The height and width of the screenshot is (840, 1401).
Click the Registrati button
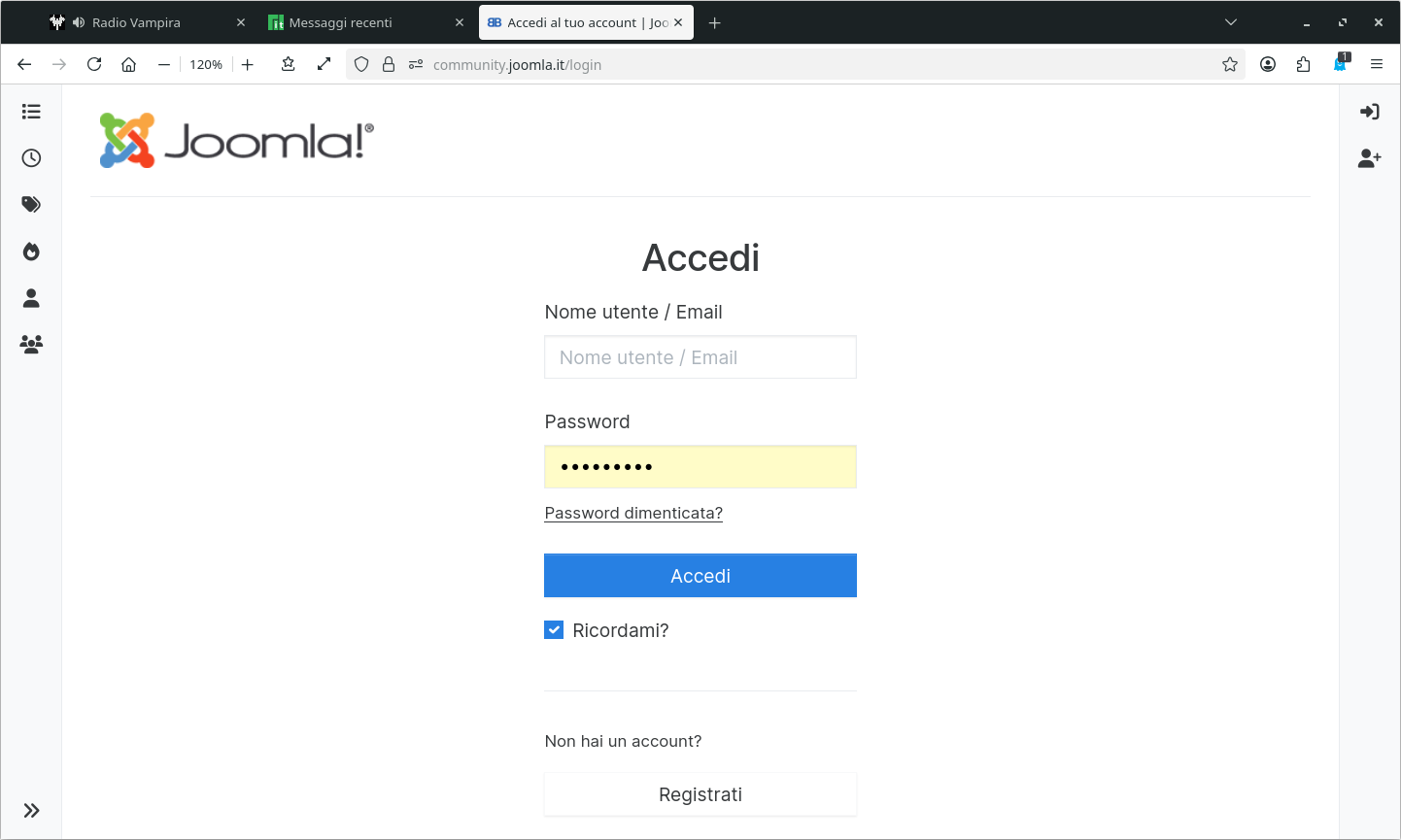coord(700,794)
